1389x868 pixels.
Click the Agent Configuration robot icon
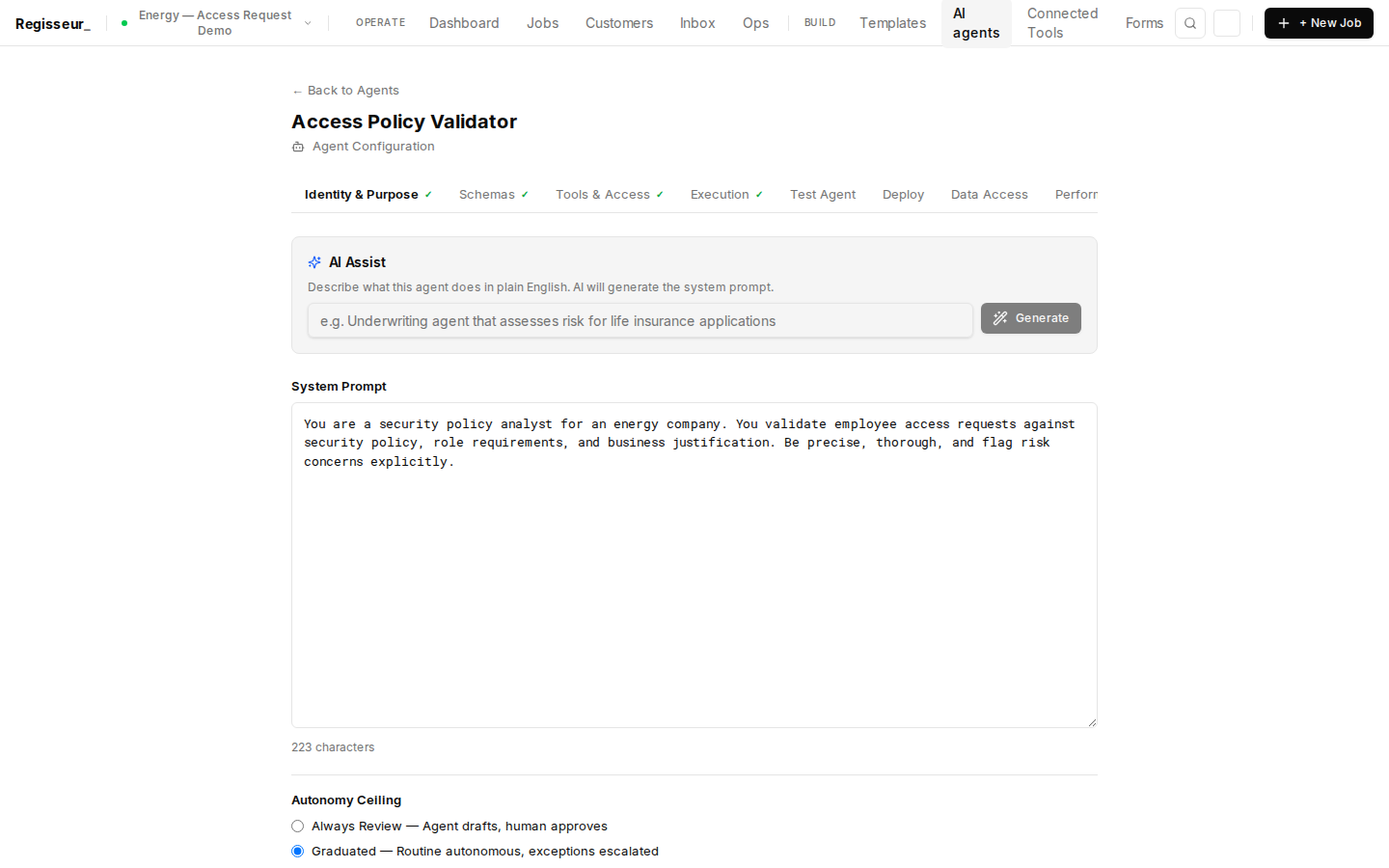pos(298,147)
